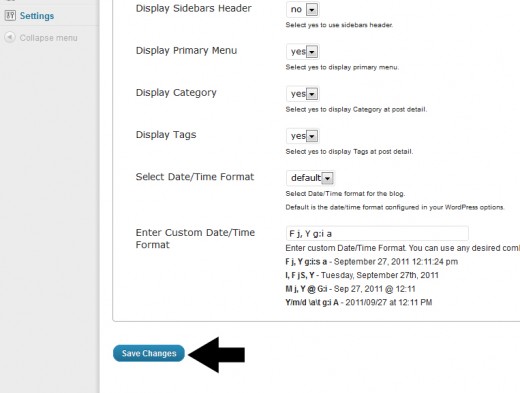Click the 'M j, Y @ G:i' example line
Image resolution: width=520 pixels, height=393 pixels.
pyautogui.click(x=350, y=289)
